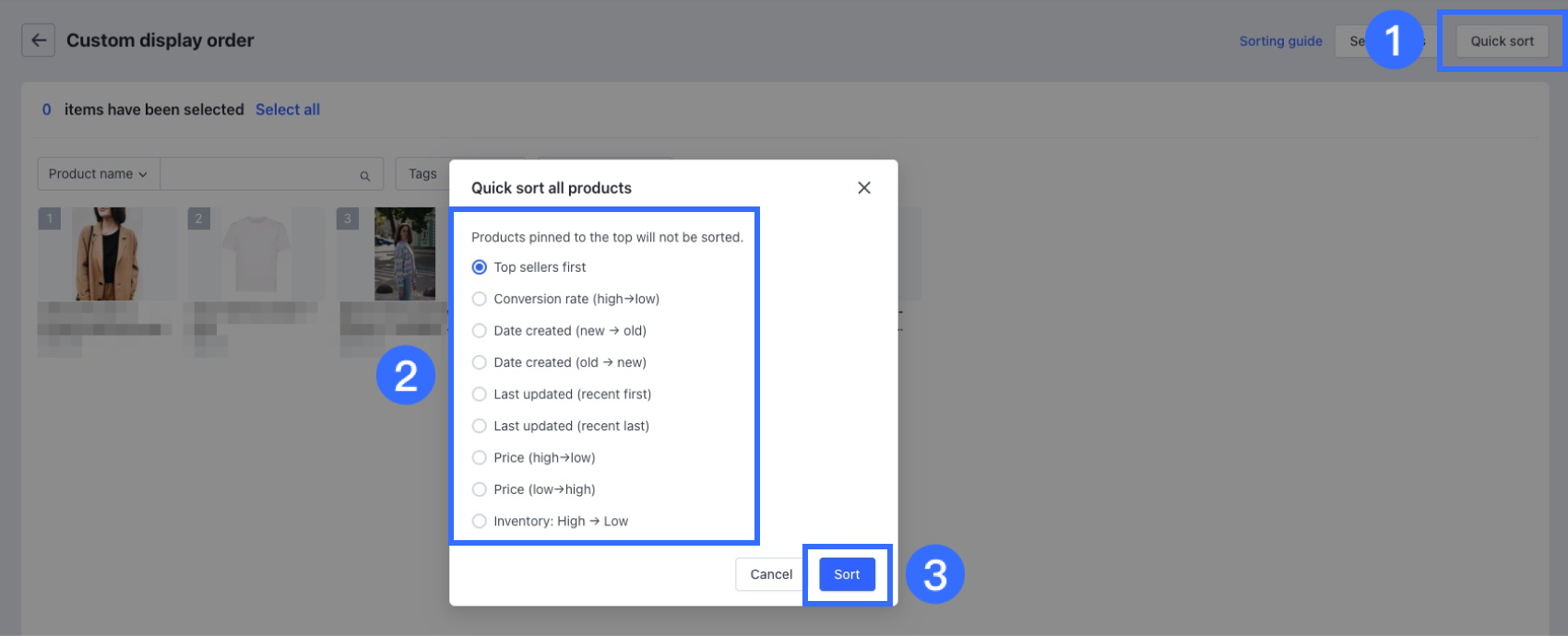Screen dimensions: 1568x636
Task: Cancel the quick sort dialog
Action: [x=770, y=574]
